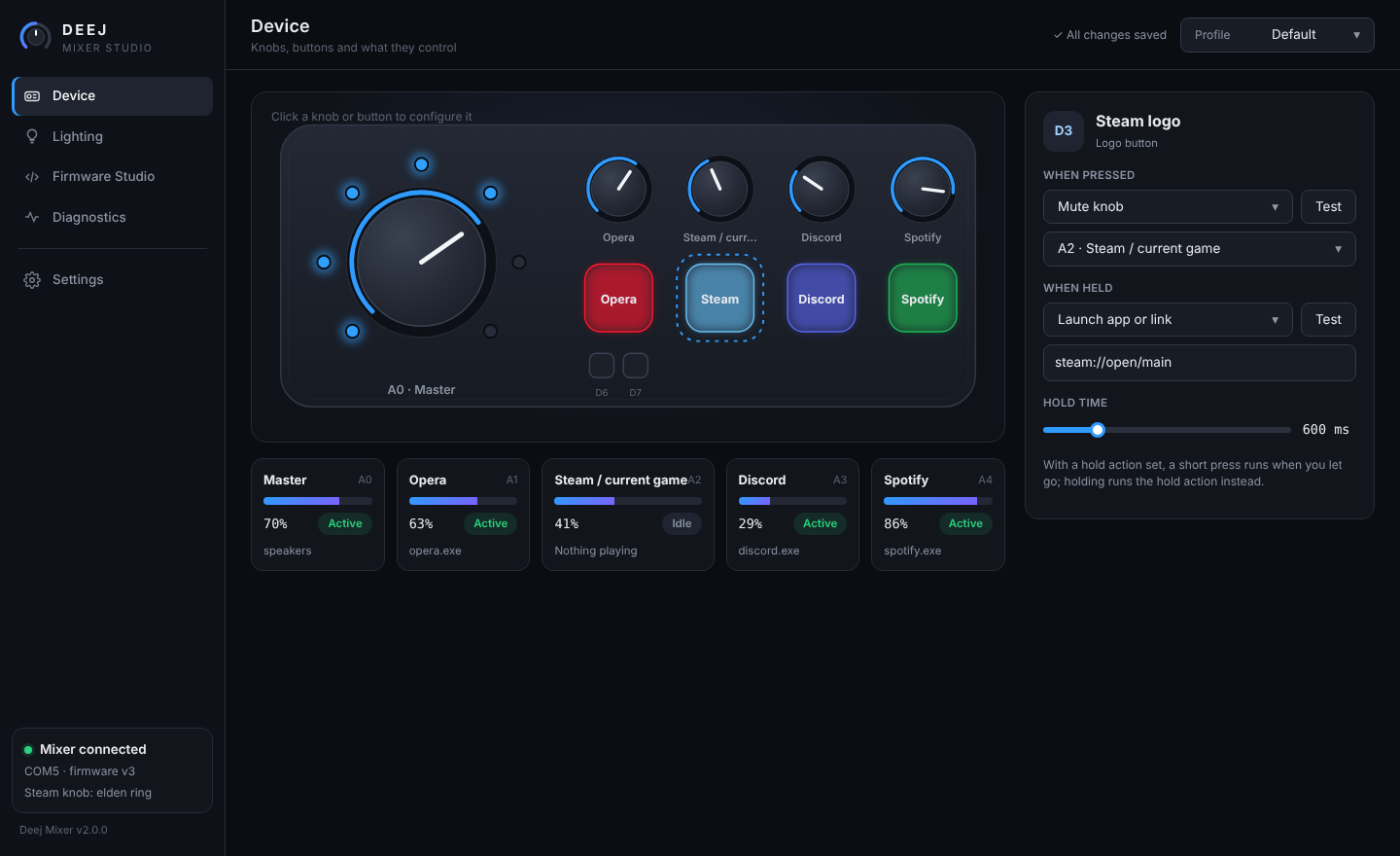Open the Profile Default dropdown

[x=1277, y=35]
